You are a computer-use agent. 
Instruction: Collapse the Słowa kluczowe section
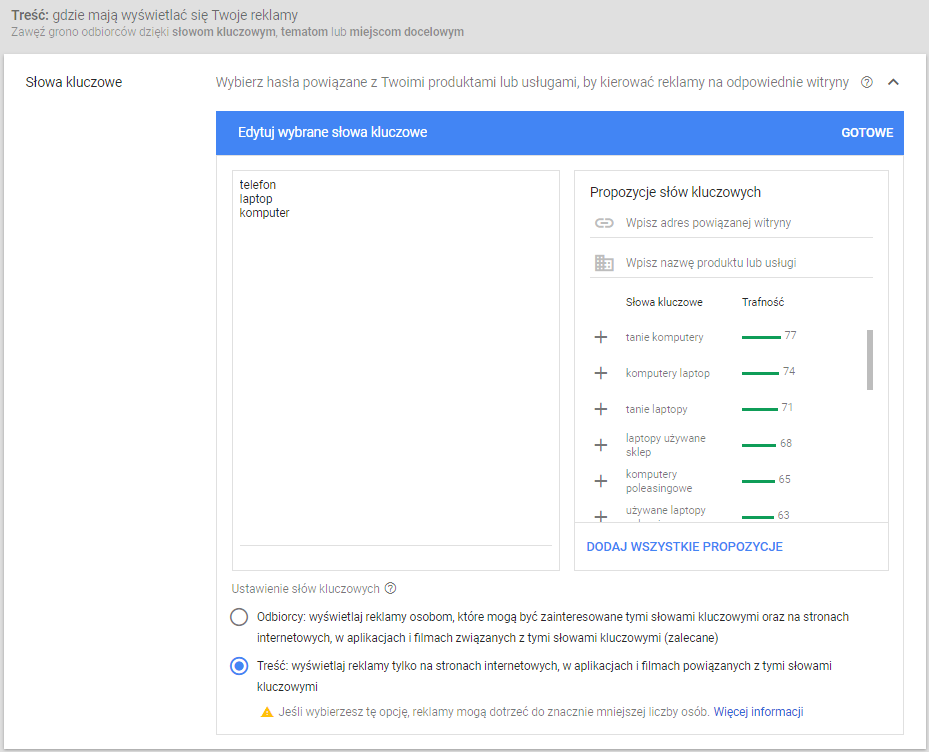tap(893, 82)
